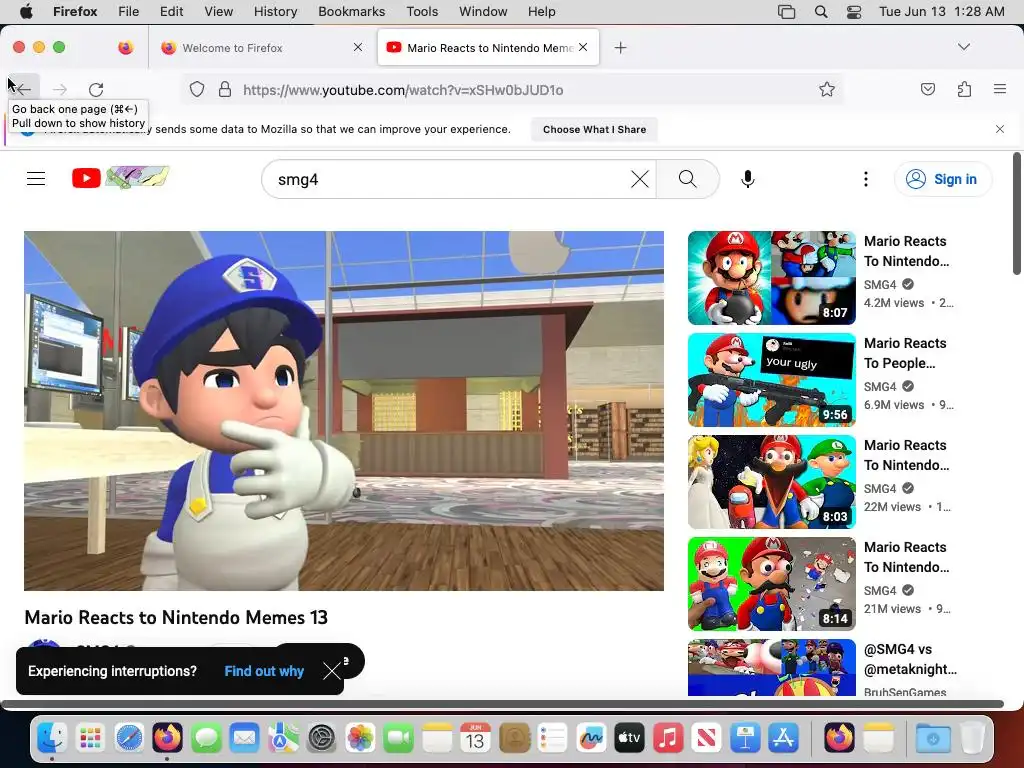Reload the current page
The width and height of the screenshot is (1024, 768).
pyautogui.click(x=96, y=89)
